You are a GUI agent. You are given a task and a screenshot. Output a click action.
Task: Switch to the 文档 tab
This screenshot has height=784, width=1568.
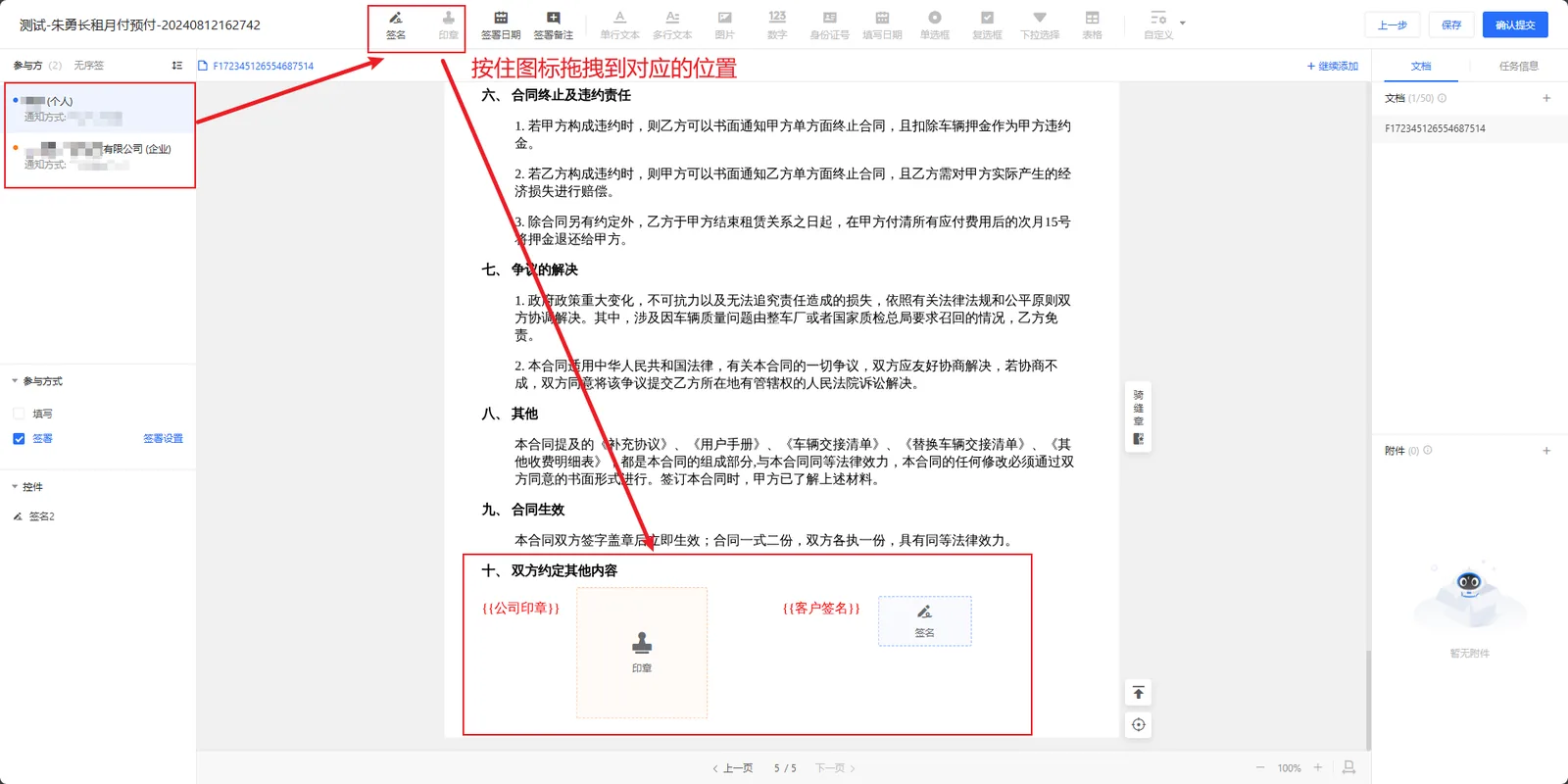tap(1421, 66)
